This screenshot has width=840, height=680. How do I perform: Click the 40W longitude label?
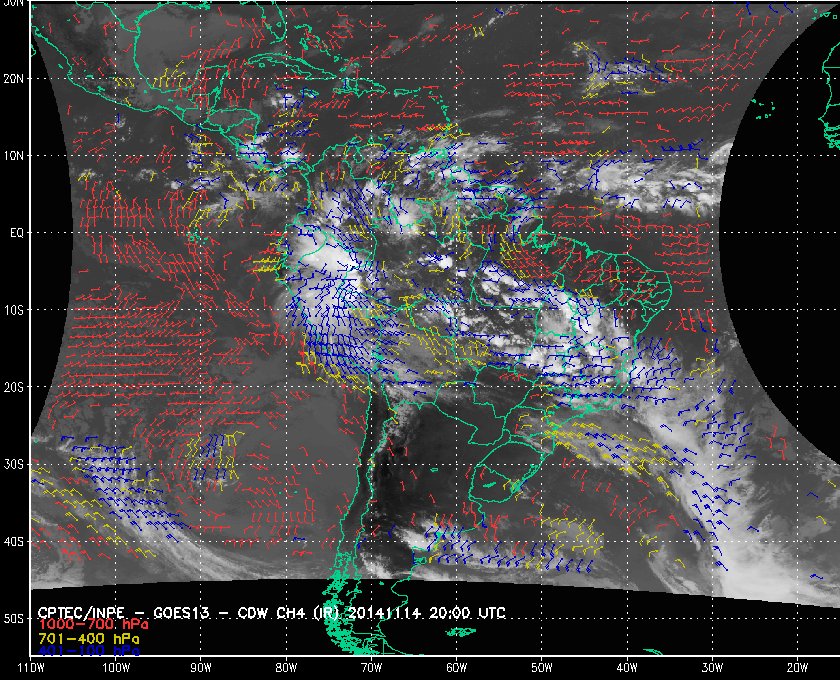coord(627,668)
